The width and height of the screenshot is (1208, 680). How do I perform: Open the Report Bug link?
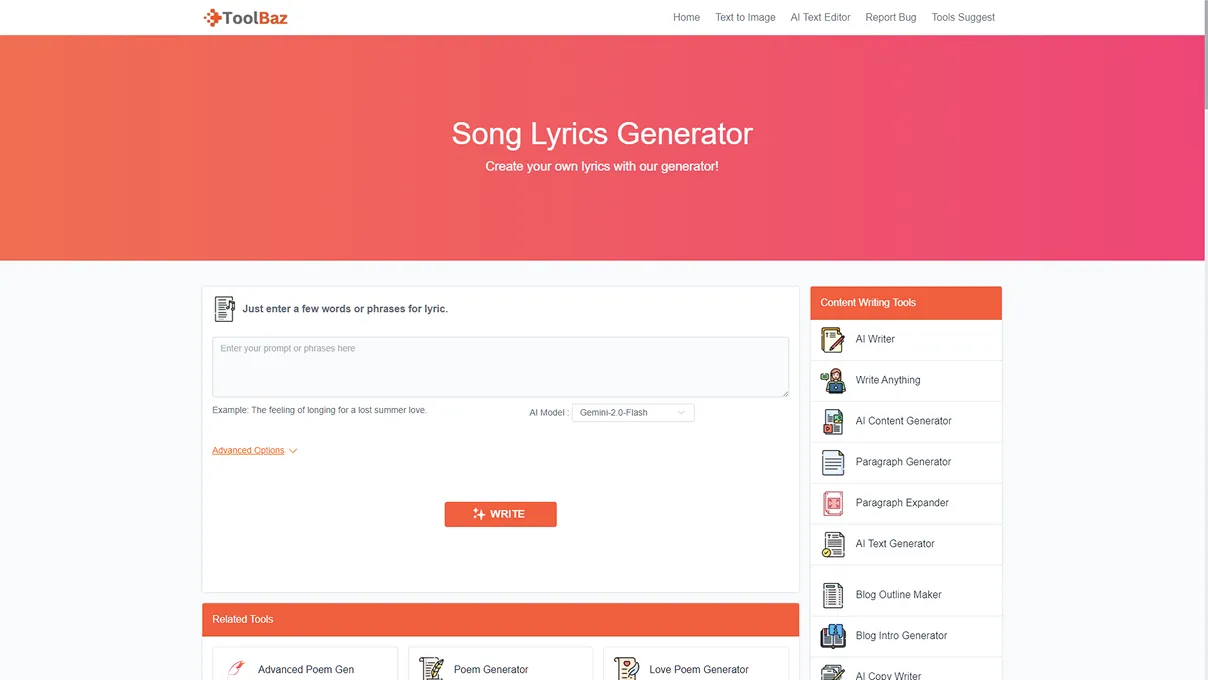pos(890,17)
